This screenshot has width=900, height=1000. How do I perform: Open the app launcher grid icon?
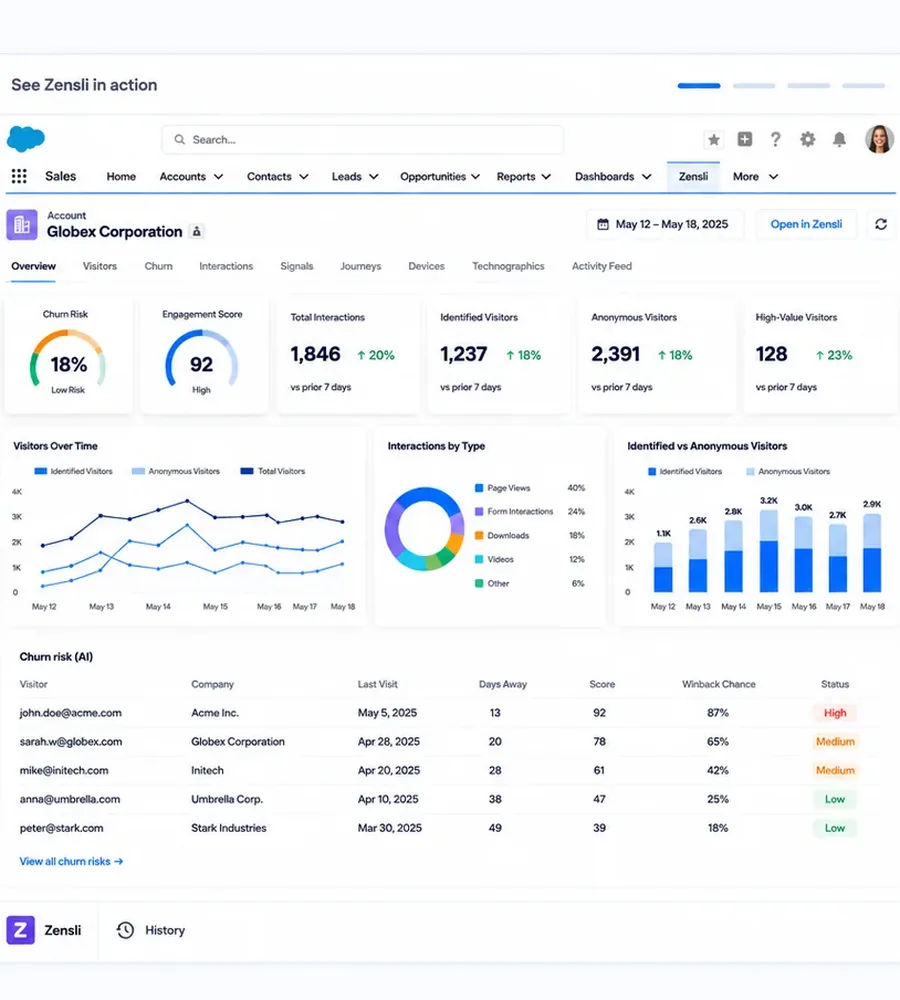[19, 176]
